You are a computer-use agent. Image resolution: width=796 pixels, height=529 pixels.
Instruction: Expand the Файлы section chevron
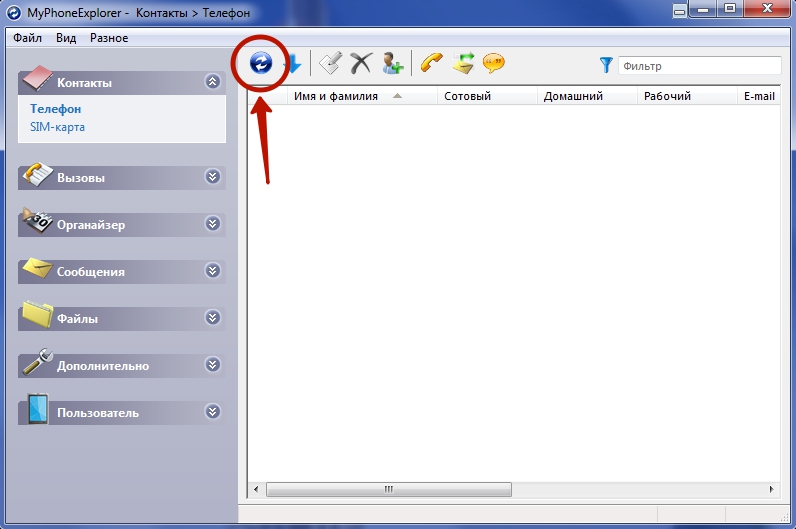(213, 318)
